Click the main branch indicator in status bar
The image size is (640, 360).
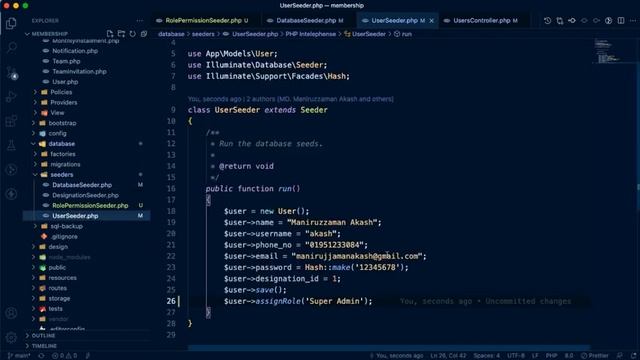coord(19,356)
